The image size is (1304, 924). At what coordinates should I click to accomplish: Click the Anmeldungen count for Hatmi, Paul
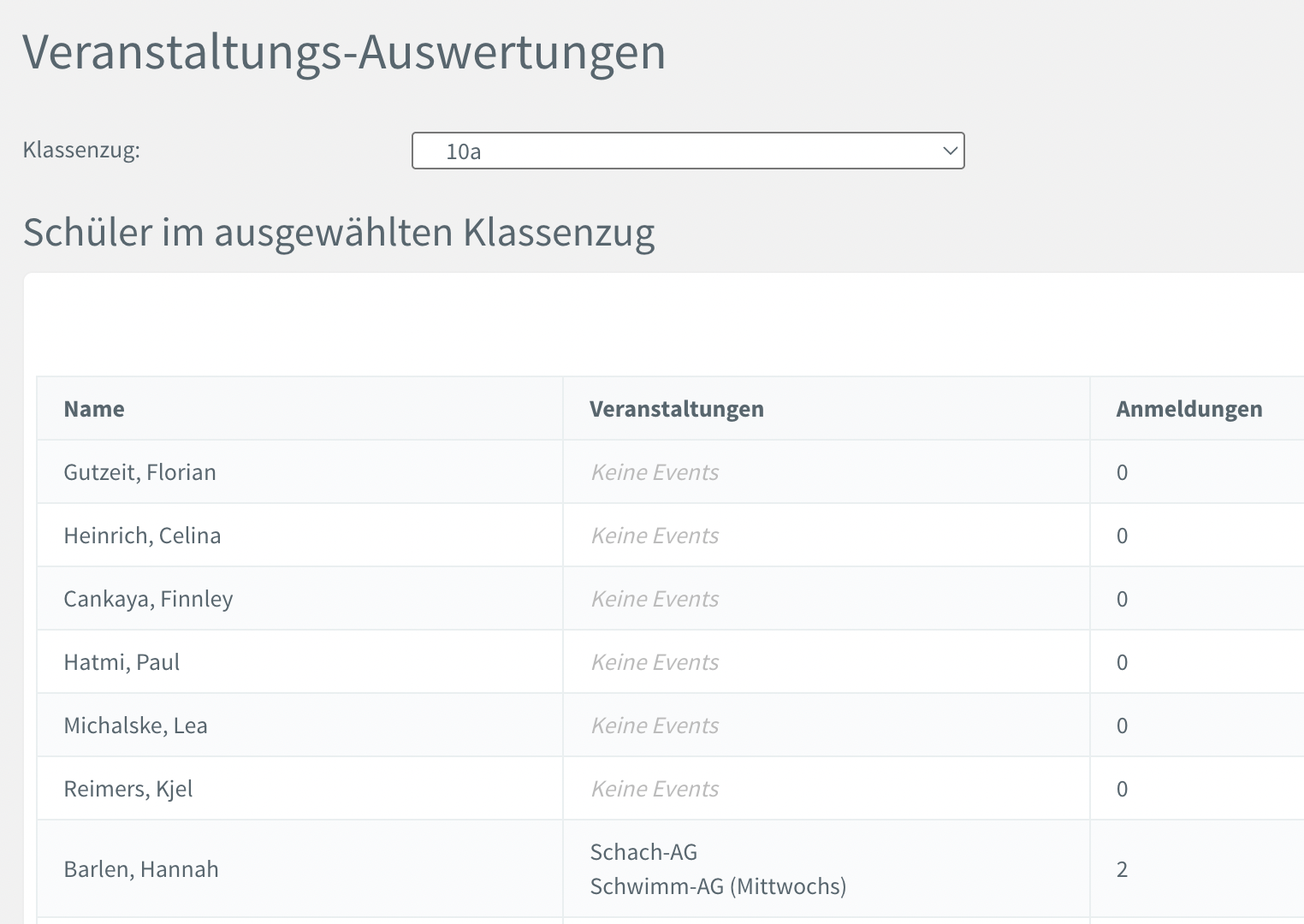[x=1122, y=662]
